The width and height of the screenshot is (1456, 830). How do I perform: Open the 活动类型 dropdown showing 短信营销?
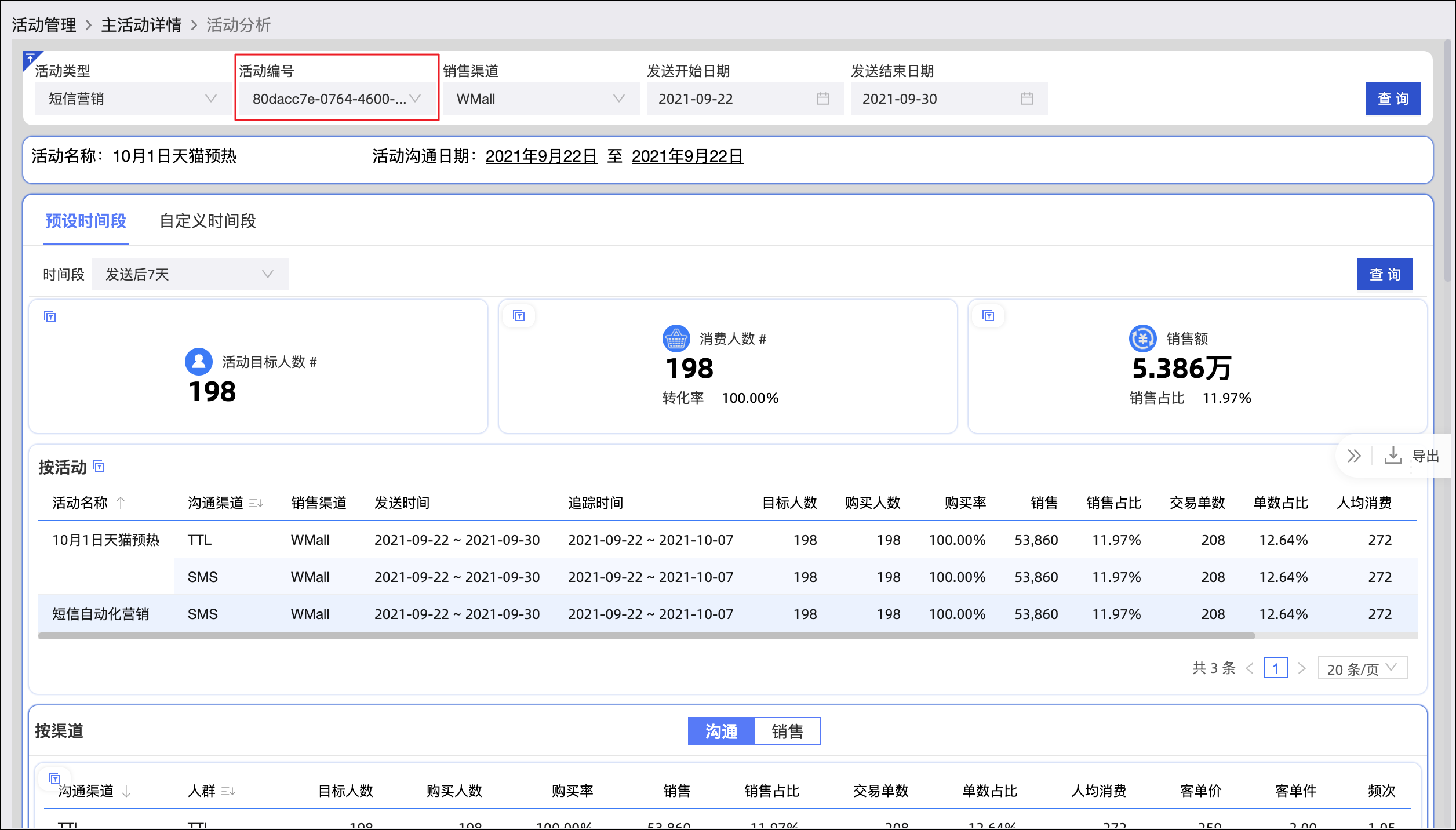click(132, 99)
